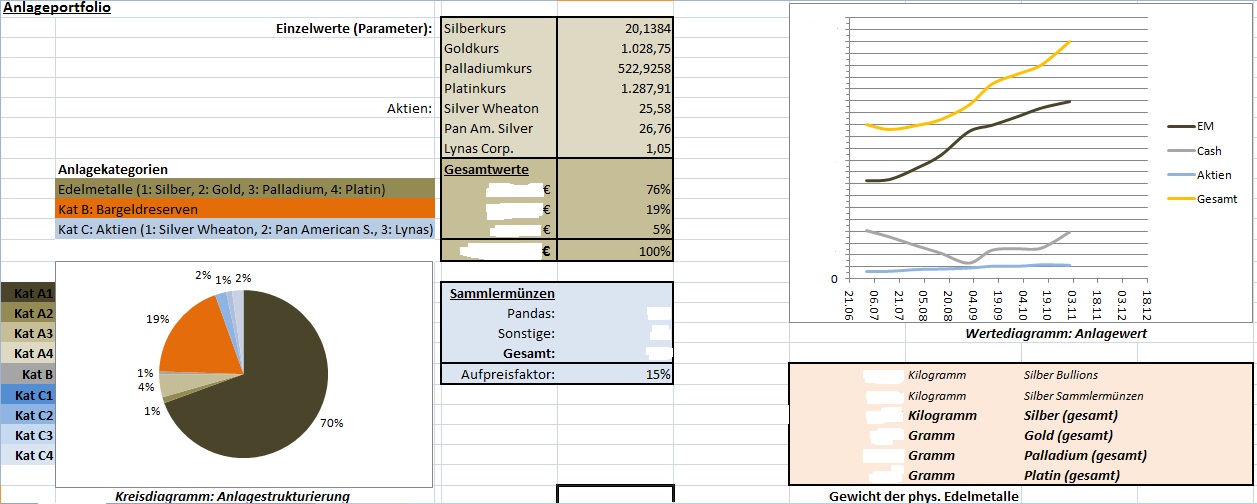This screenshot has width=1257, height=504.
Task: Click the Goldkurs value 1.028,75
Action: click(x=615, y=49)
